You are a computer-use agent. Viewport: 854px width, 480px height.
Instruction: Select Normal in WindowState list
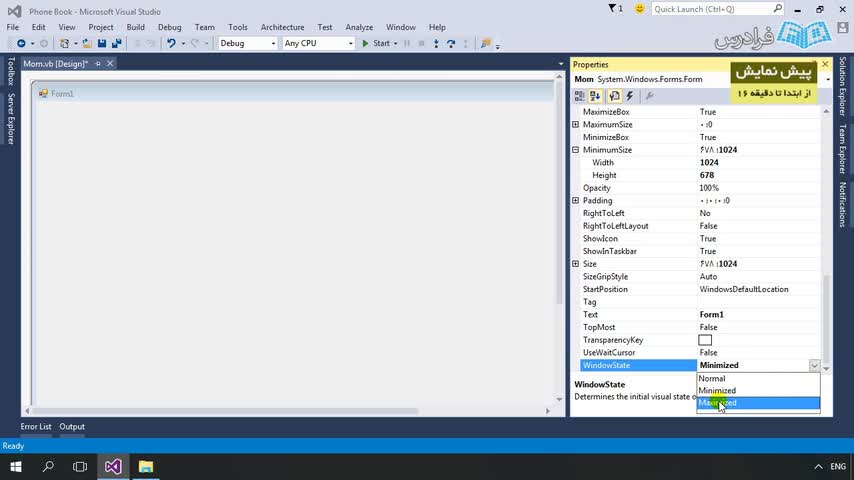point(758,378)
